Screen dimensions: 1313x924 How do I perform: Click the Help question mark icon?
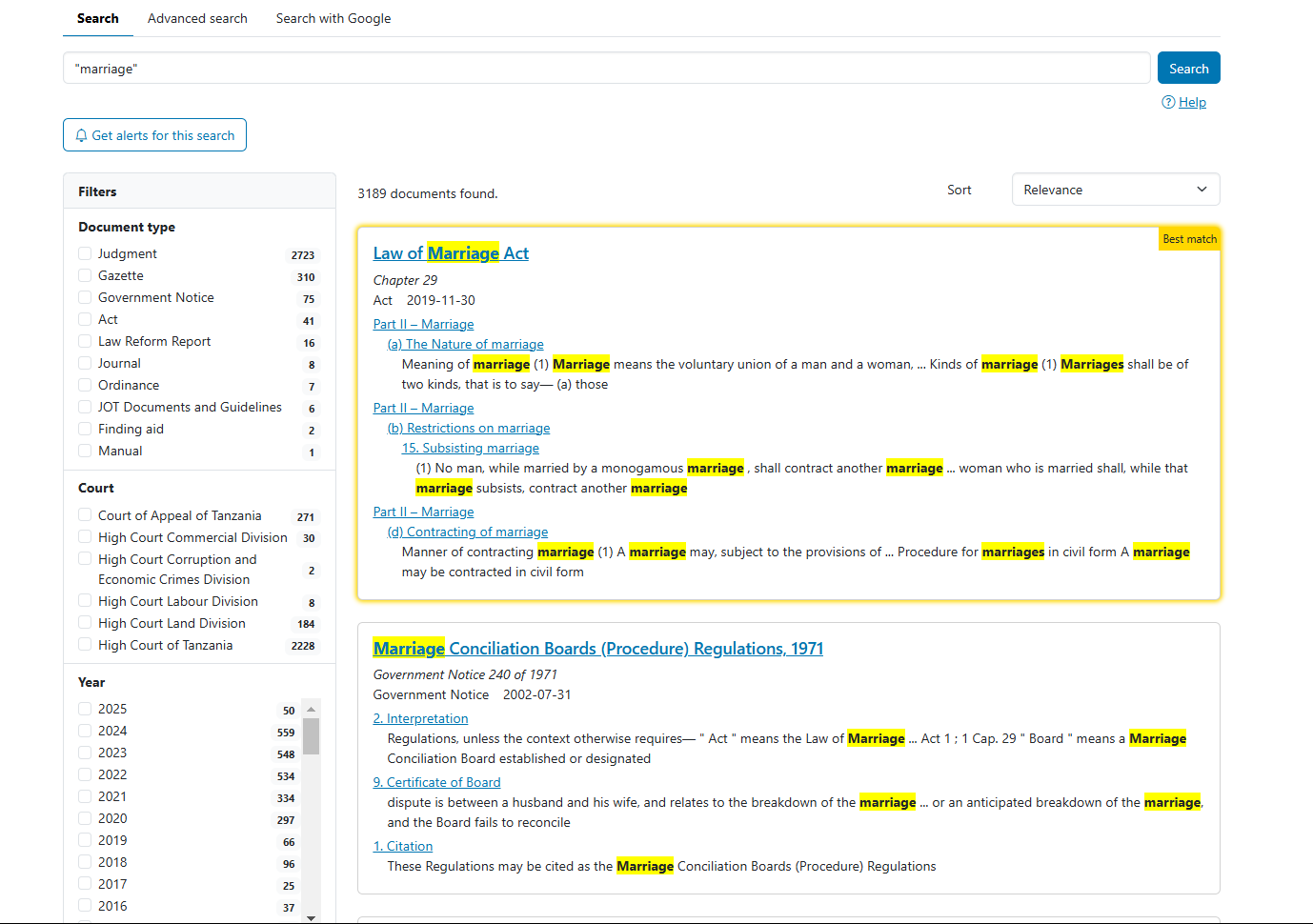click(x=1168, y=102)
